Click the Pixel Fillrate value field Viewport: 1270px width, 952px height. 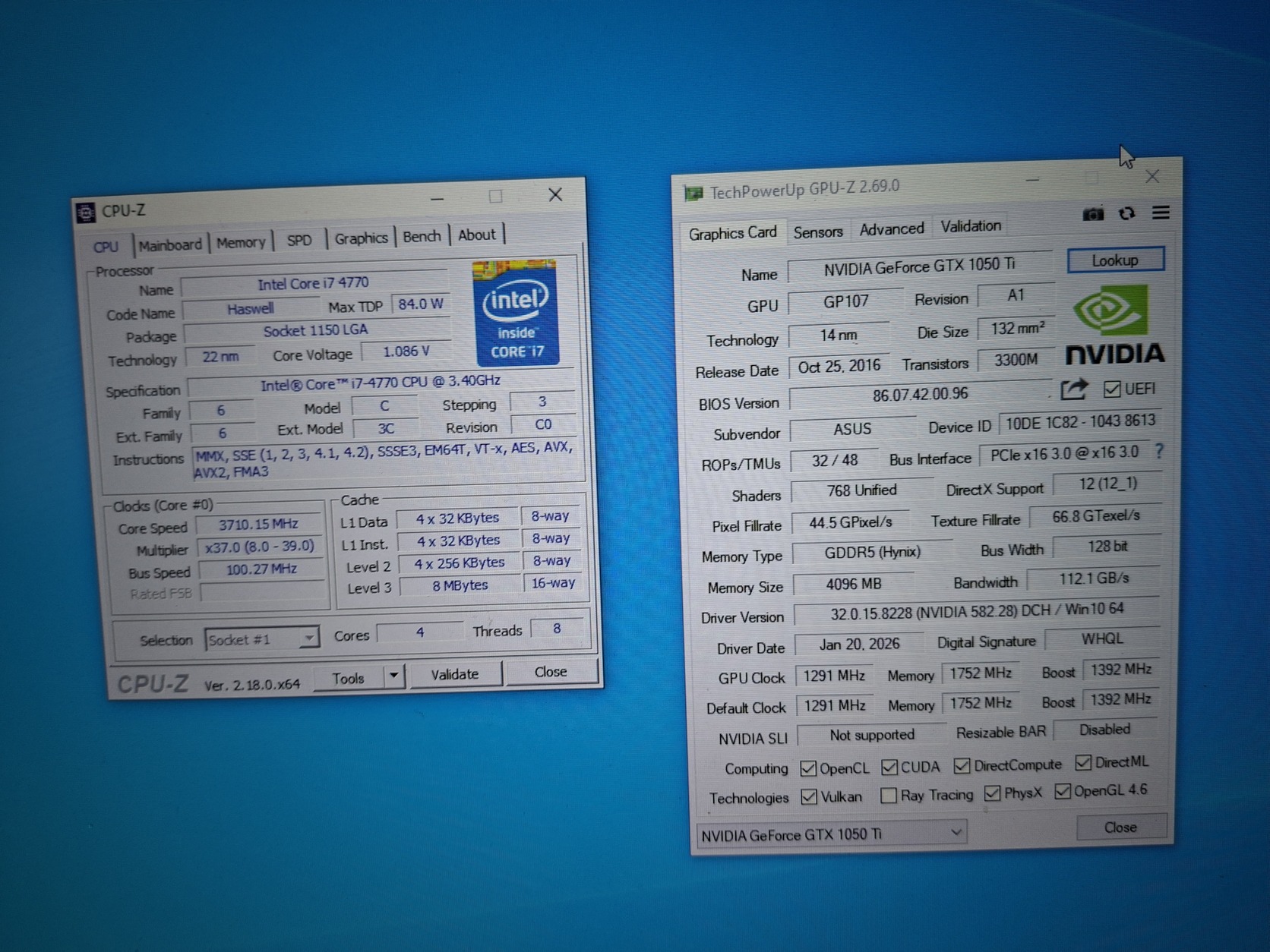(850, 522)
